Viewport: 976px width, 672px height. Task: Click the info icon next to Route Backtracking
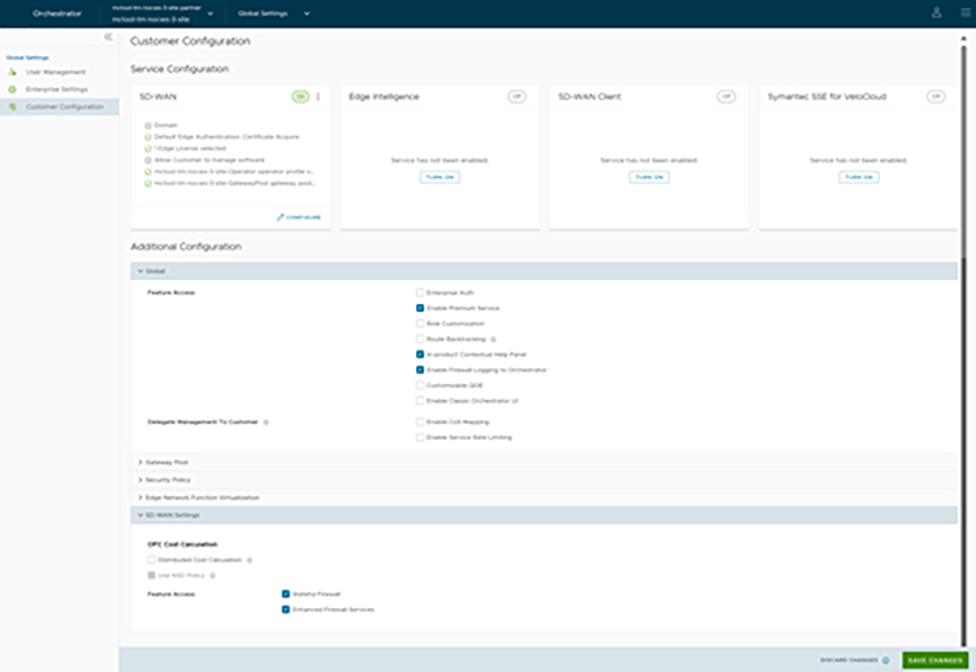pos(493,339)
